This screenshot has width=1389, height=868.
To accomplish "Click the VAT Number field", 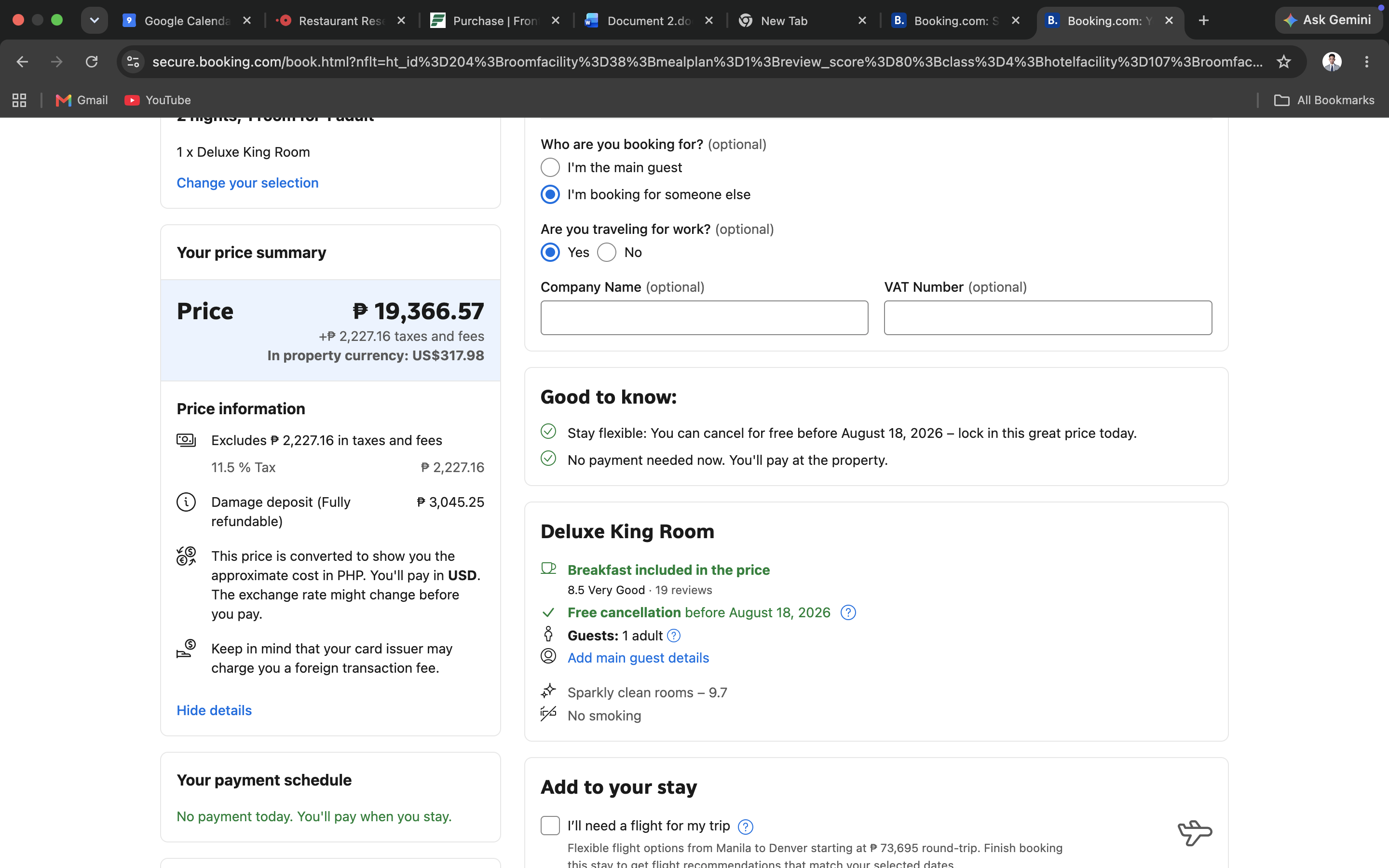I will 1048,317.
